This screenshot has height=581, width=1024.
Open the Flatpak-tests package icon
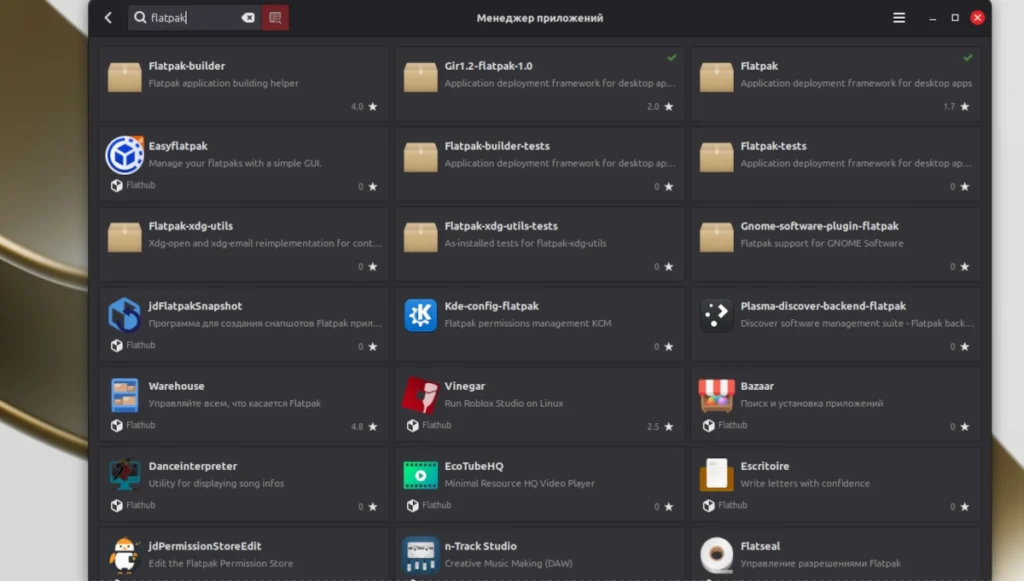coord(716,157)
